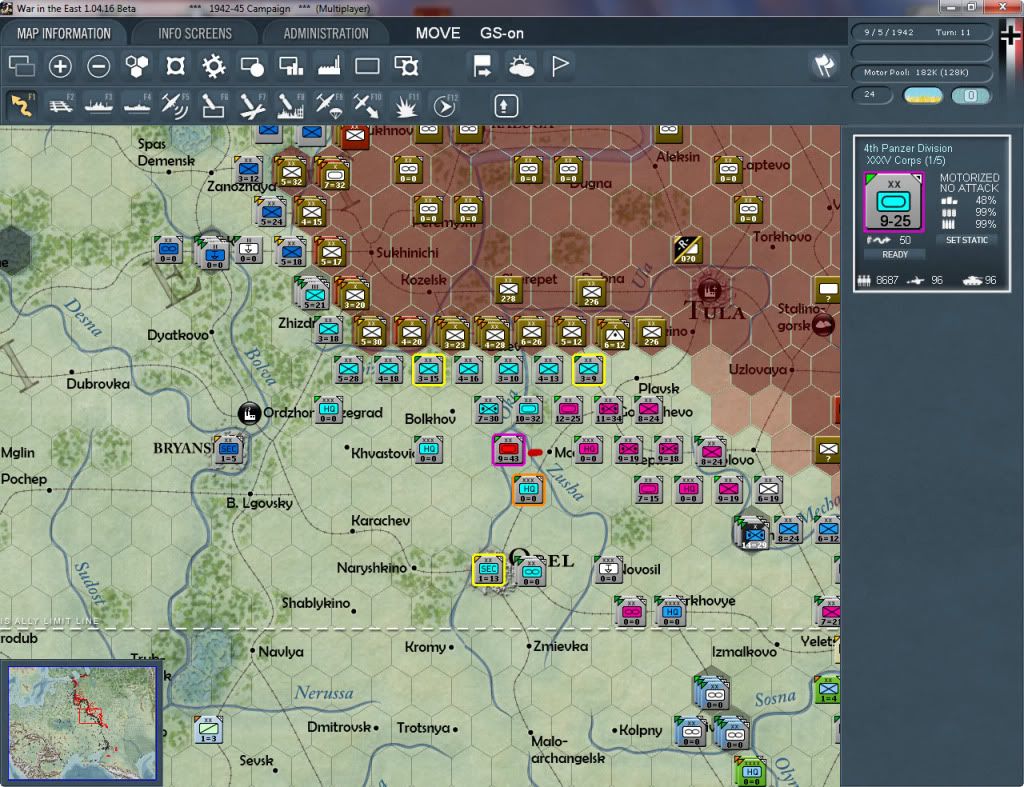Click the boxed up-arrow toolbar icon
1024x787 pixels.
click(505, 106)
